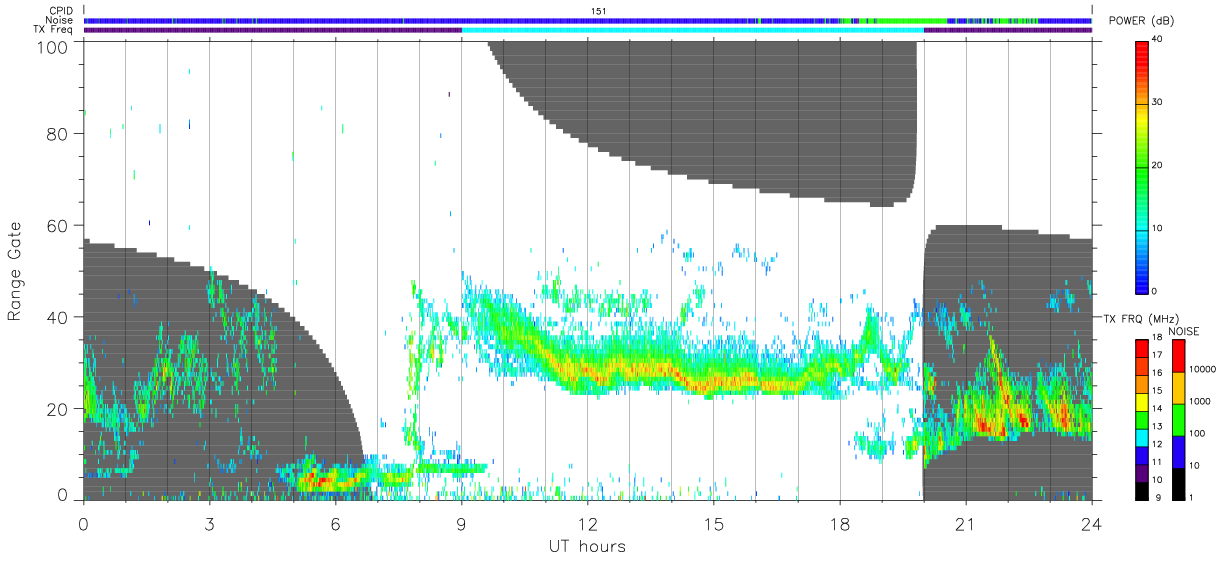Click the 12 tick on UT hours axis
The width and height of the screenshot is (1228, 567).
click(588, 524)
